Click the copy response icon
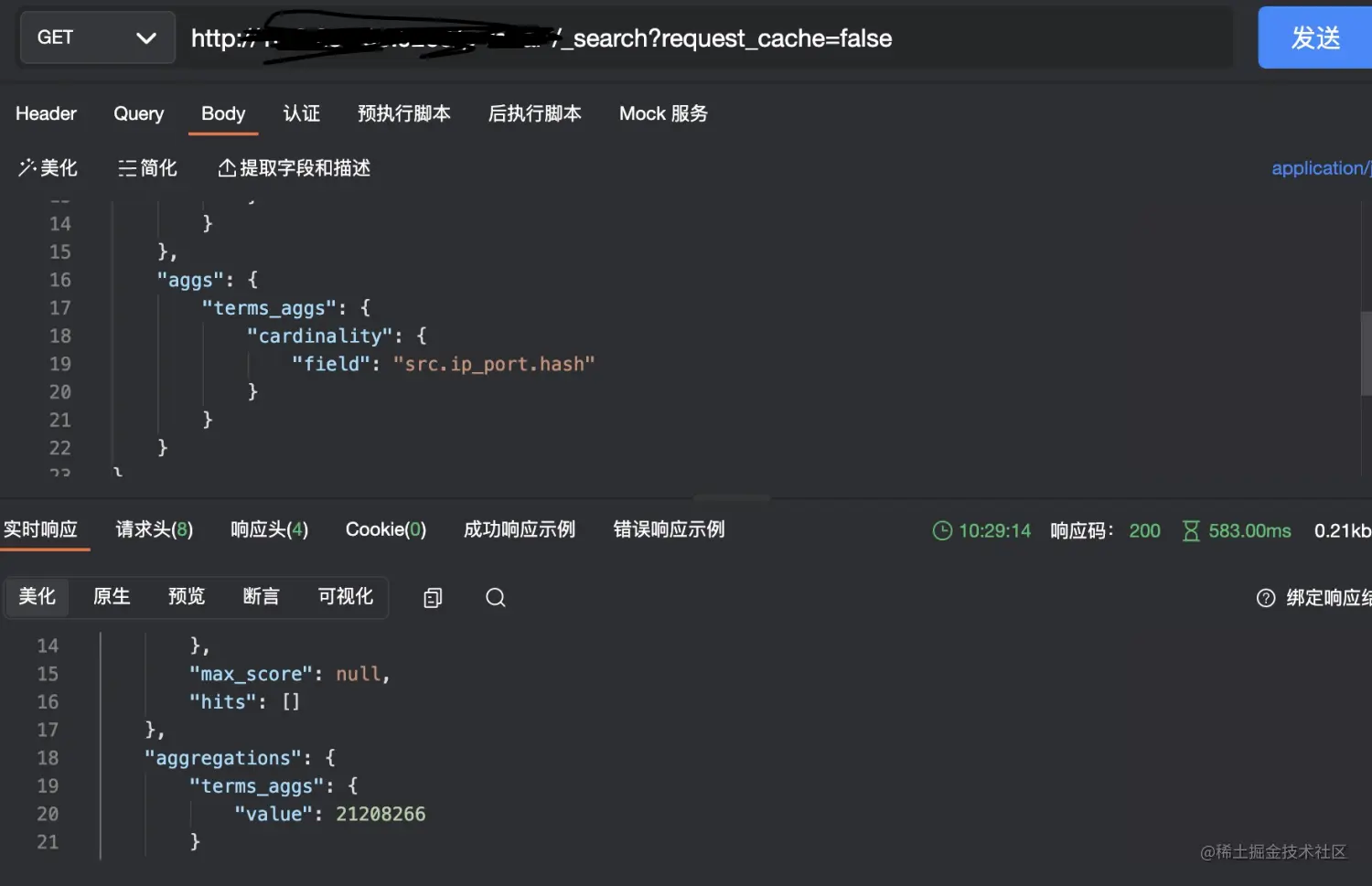Viewport: 1372px width, 886px height. (433, 598)
